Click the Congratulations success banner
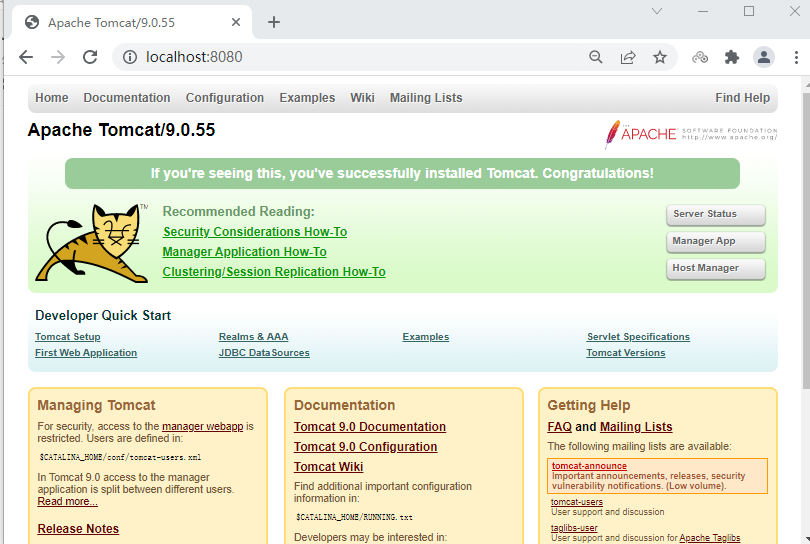 tap(402, 174)
